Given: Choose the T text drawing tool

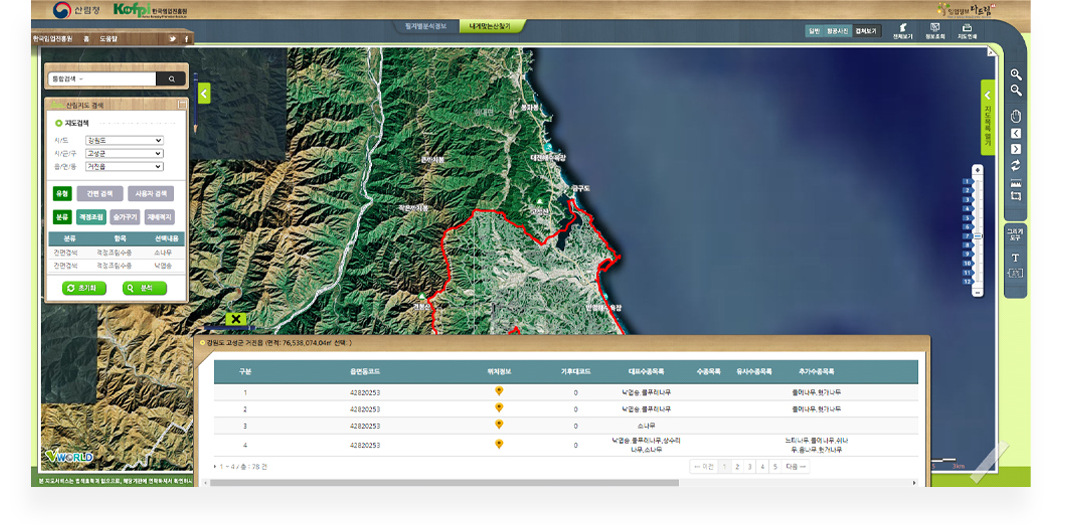Looking at the screenshot, I should pyautogui.click(x=1015, y=257).
